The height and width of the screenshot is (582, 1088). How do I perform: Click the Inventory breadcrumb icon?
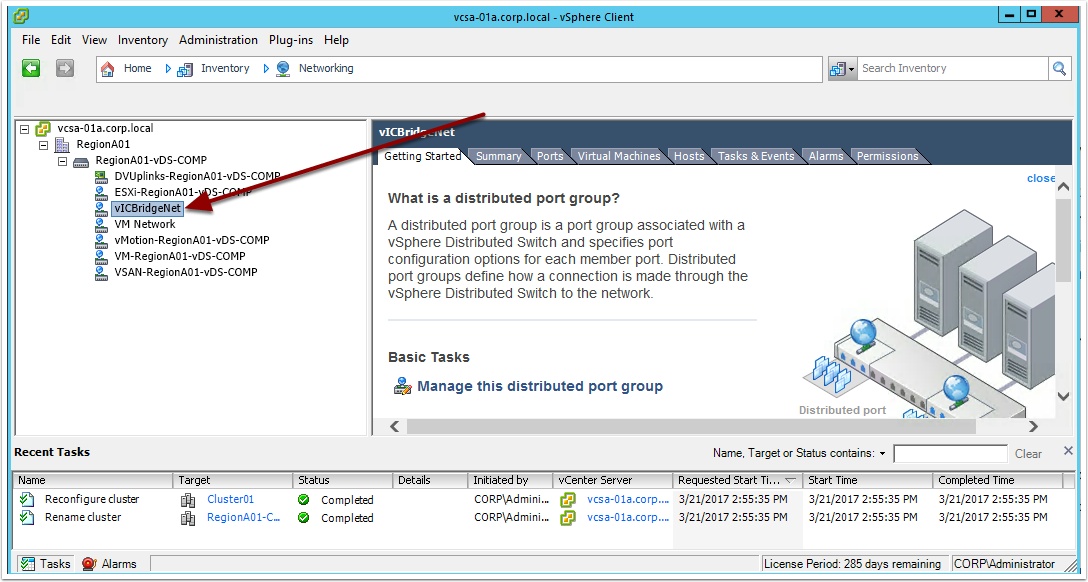(185, 69)
